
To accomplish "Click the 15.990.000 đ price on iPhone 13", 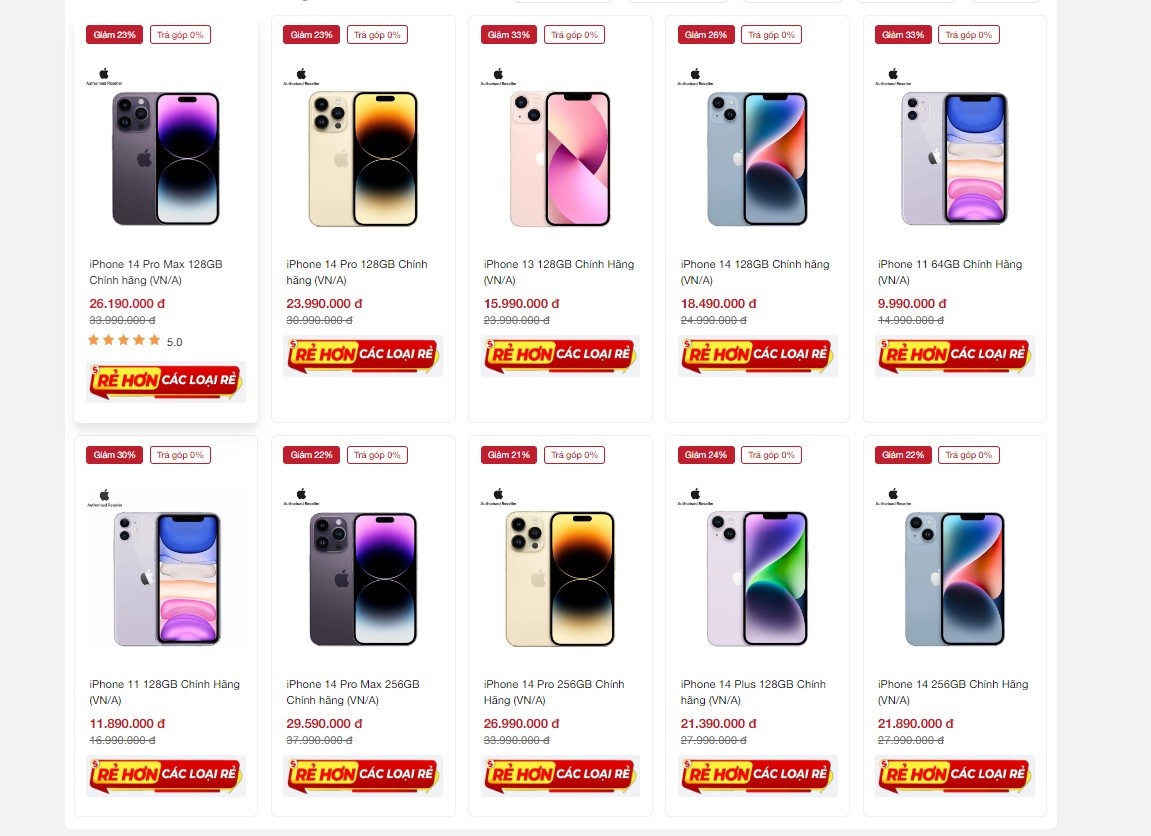I will point(521,303).
